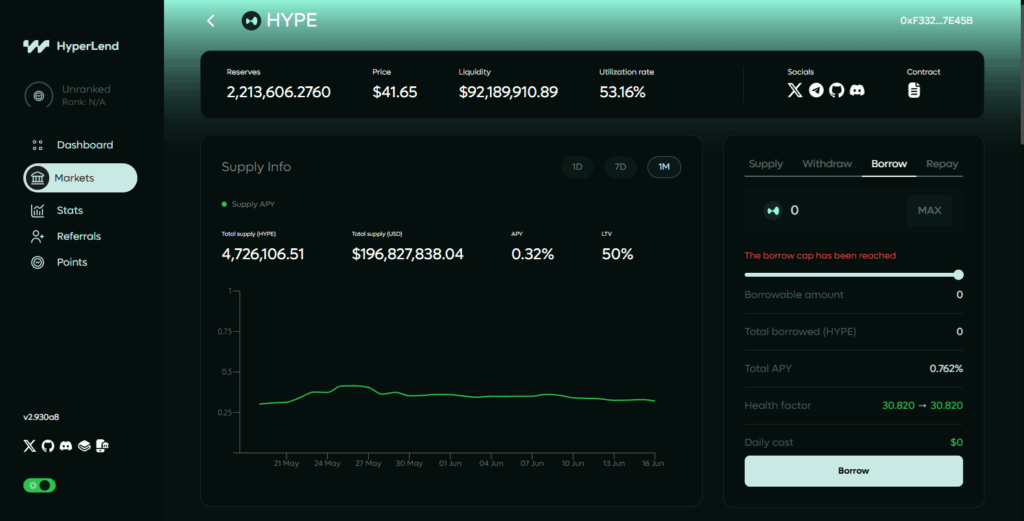Open the GitHub link under Socials
The image size is (1024, 521).
point(837,90)
